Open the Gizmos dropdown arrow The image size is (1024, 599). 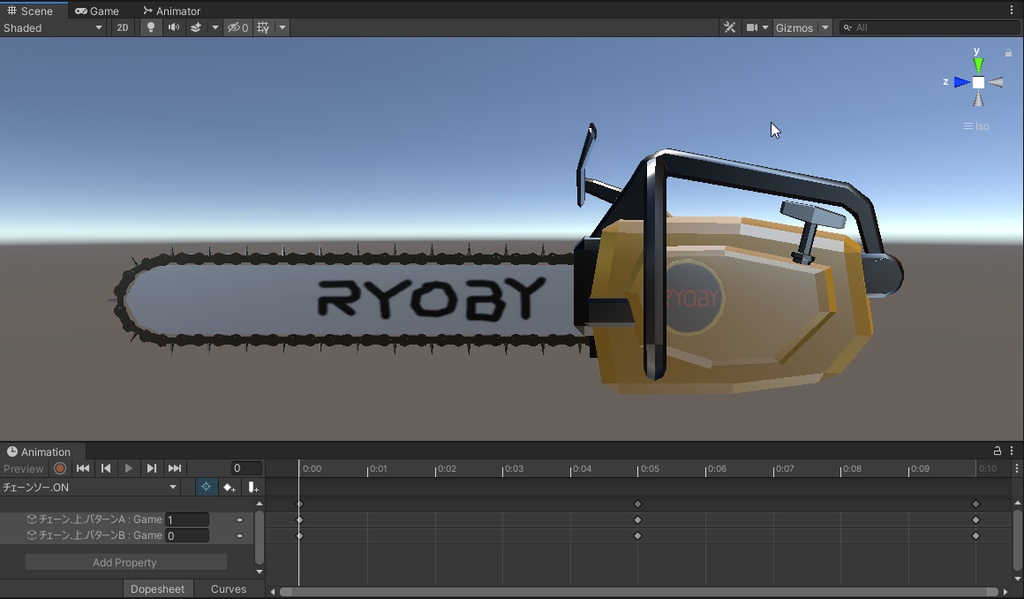[x=825, y=28]
